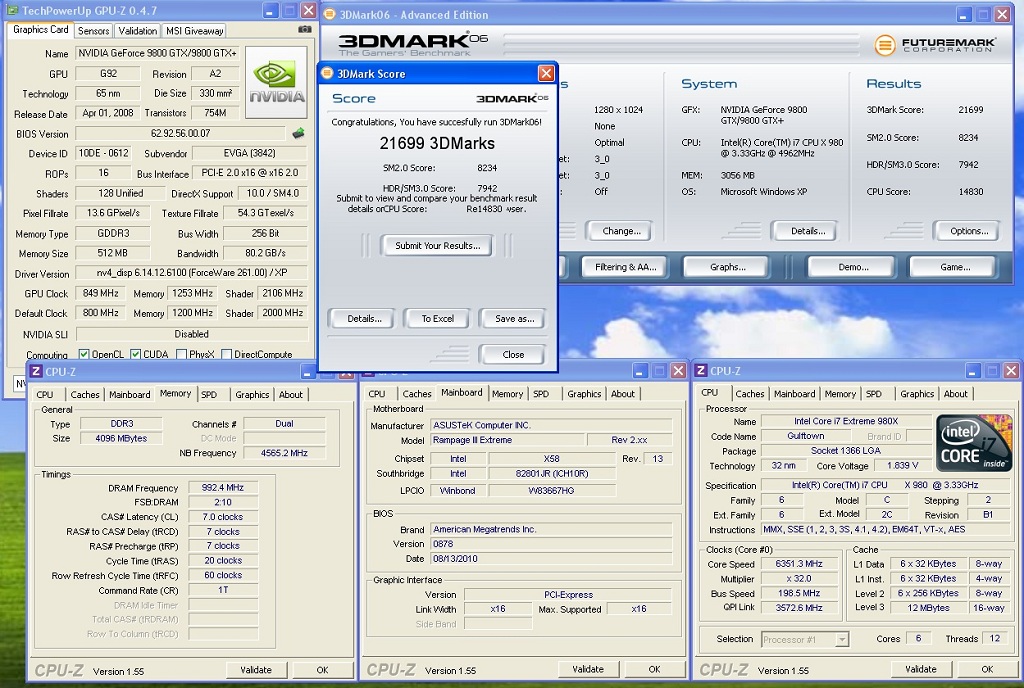This screenshot has width=1024, height=688.
Task: Click Validate in the CPU-Z Memory window
Action: [x=256, y=670]
